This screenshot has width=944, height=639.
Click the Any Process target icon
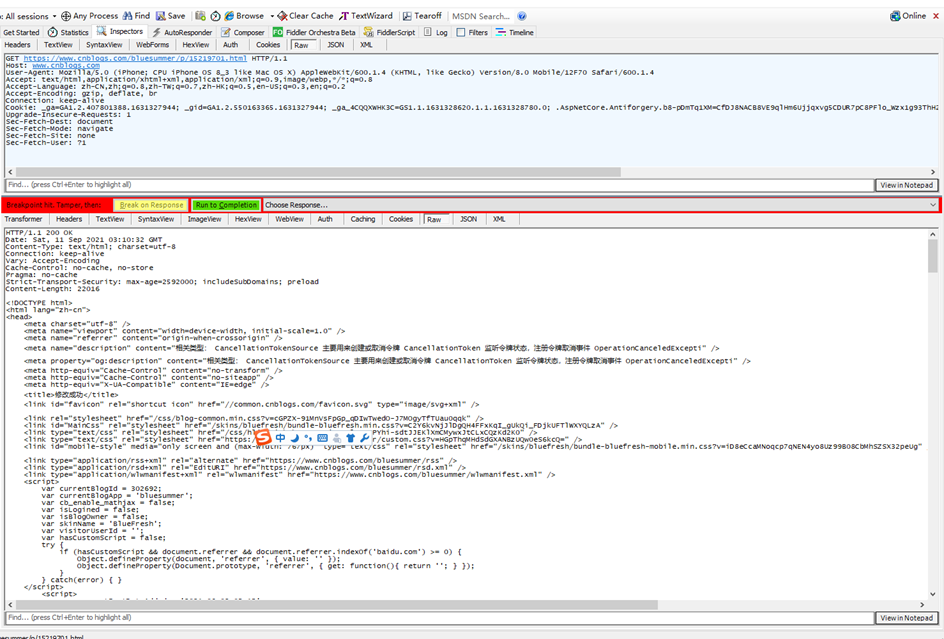66,16
